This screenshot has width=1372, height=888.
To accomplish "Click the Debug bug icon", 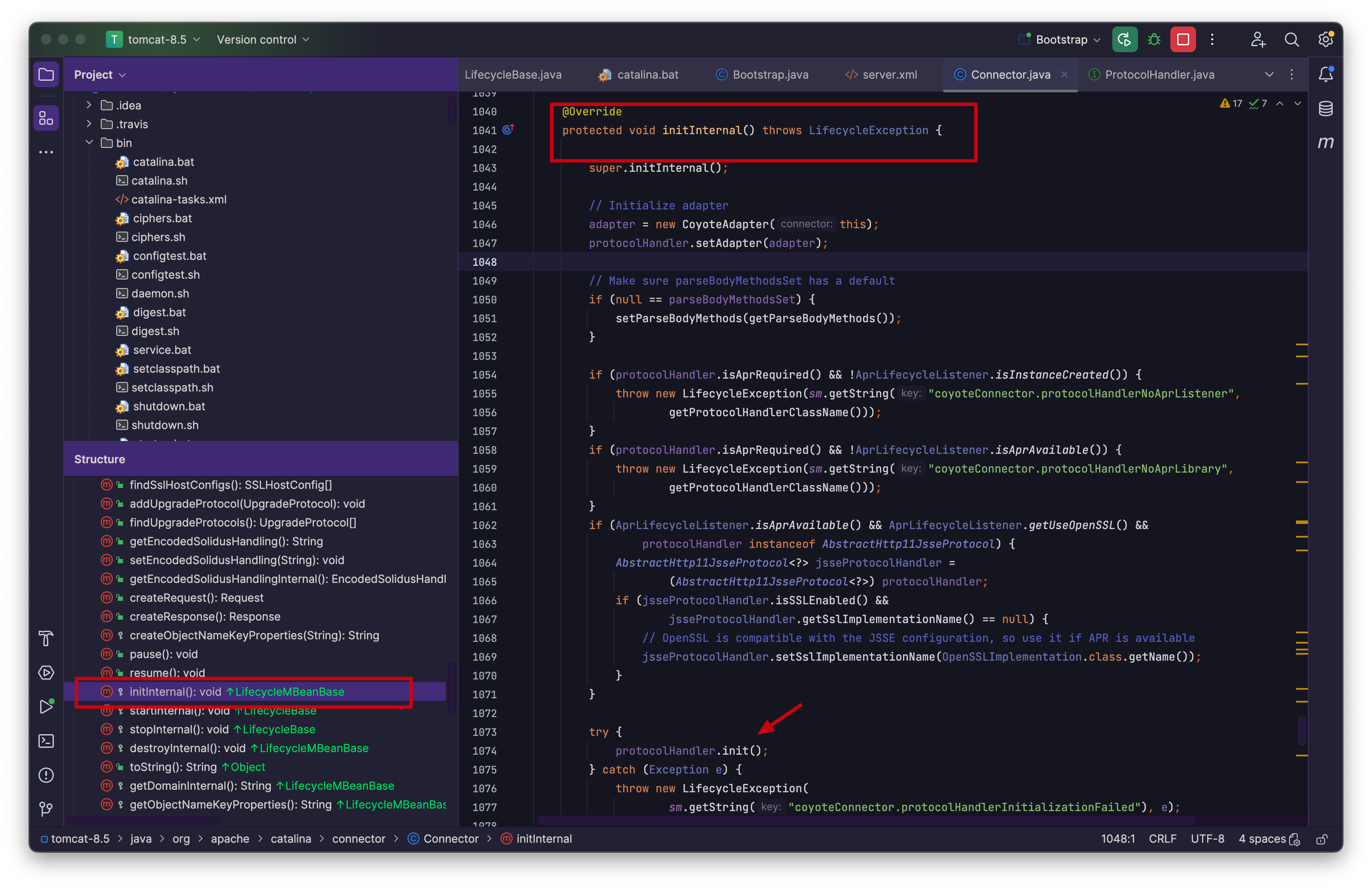I will click(x=1154, y=40).
